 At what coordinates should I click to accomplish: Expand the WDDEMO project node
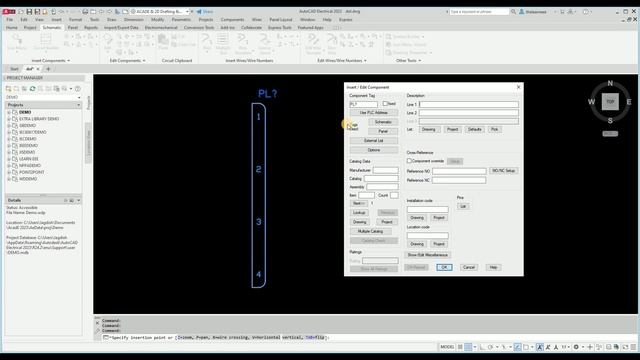(x=9, y=179)
